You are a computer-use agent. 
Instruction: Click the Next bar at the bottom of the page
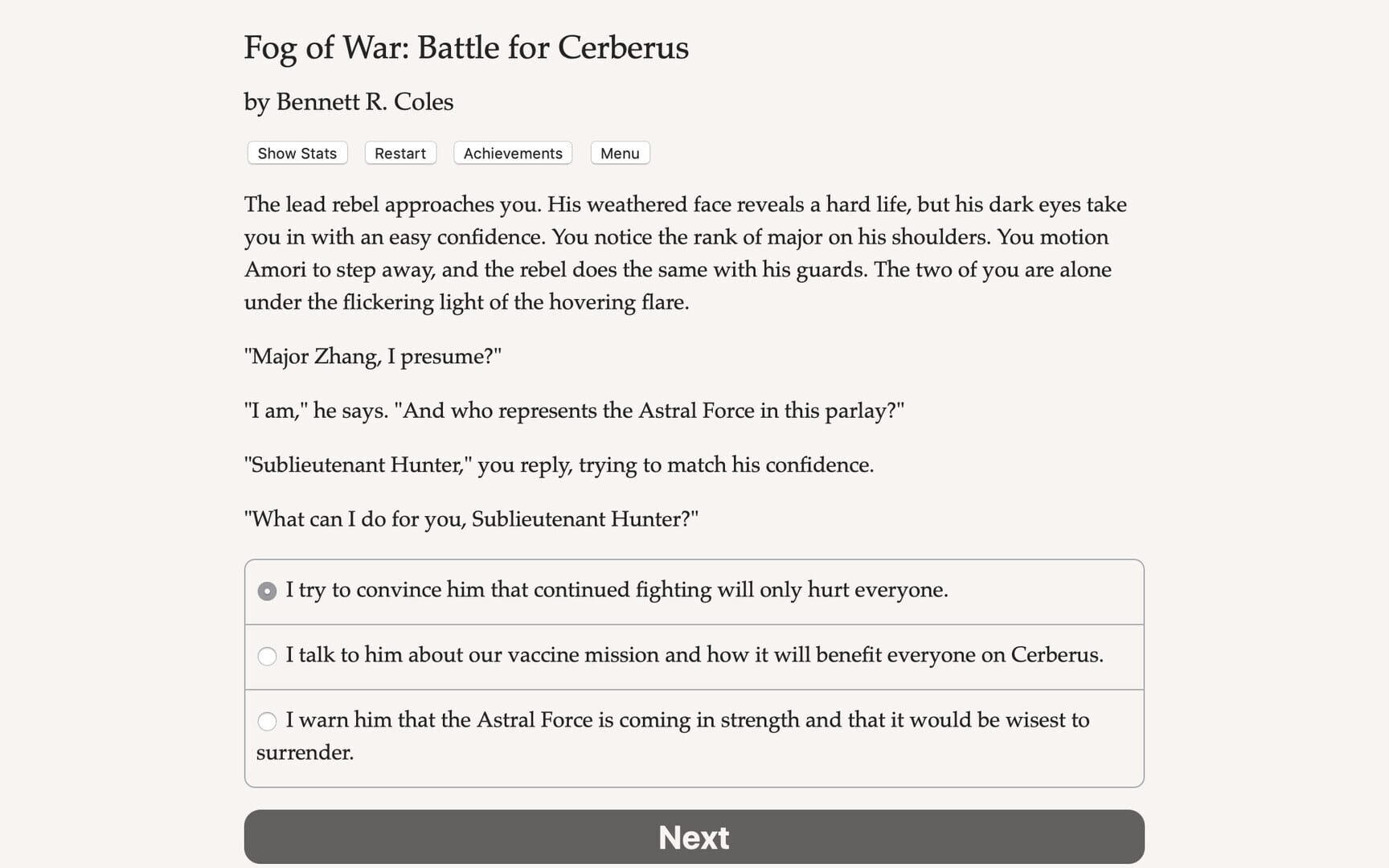[694, 837]
